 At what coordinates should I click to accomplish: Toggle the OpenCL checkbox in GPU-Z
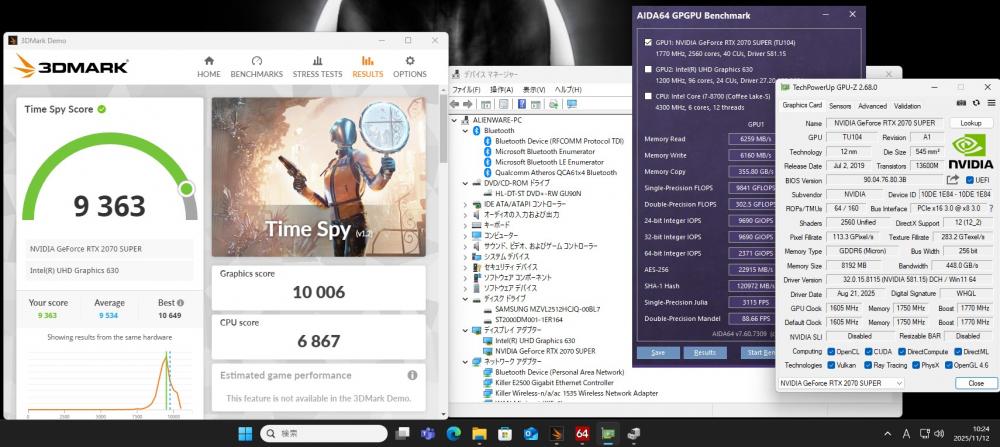click(831, 351)
